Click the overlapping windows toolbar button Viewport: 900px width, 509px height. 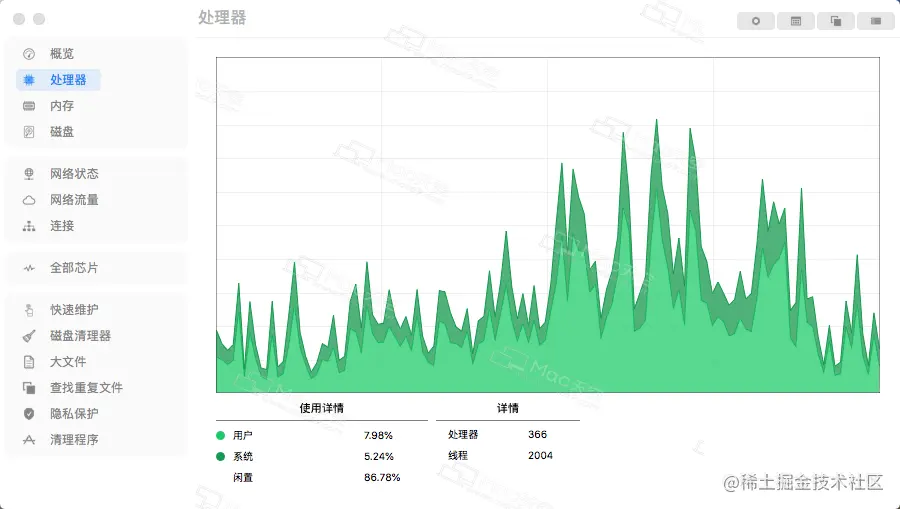point(836,21)
